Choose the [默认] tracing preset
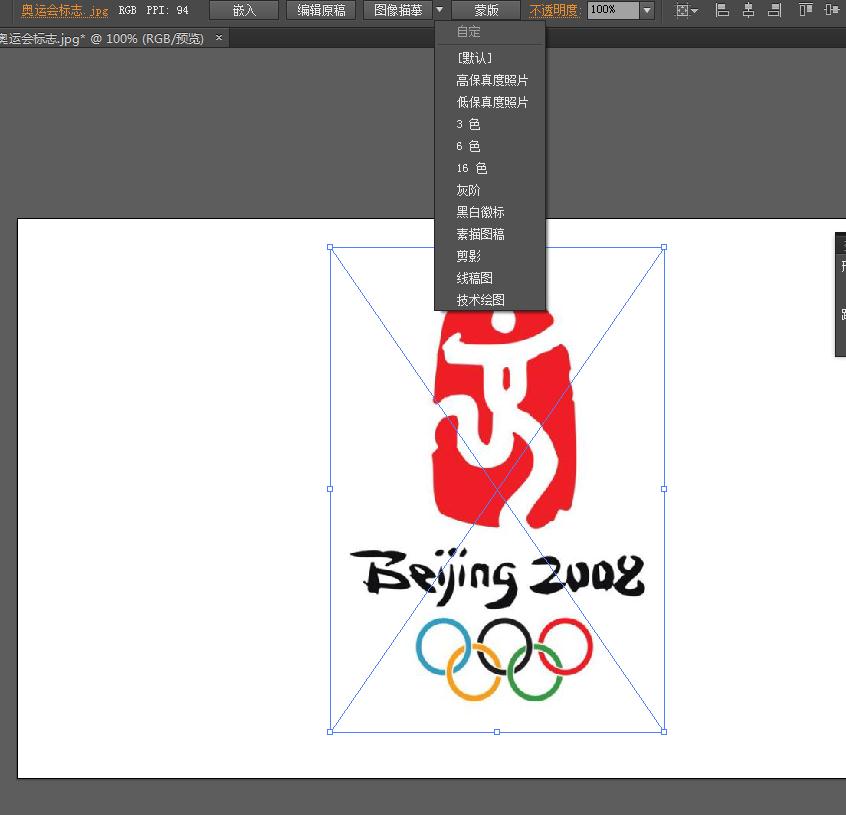Screen dimensions: 846x815 (x=490, y=58)
